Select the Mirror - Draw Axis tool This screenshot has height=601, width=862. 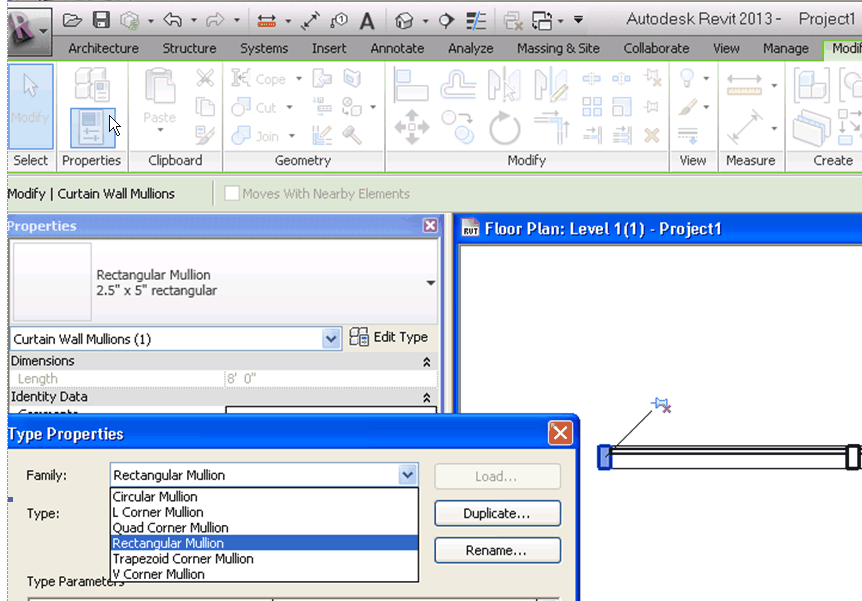(x=551, y=85)
